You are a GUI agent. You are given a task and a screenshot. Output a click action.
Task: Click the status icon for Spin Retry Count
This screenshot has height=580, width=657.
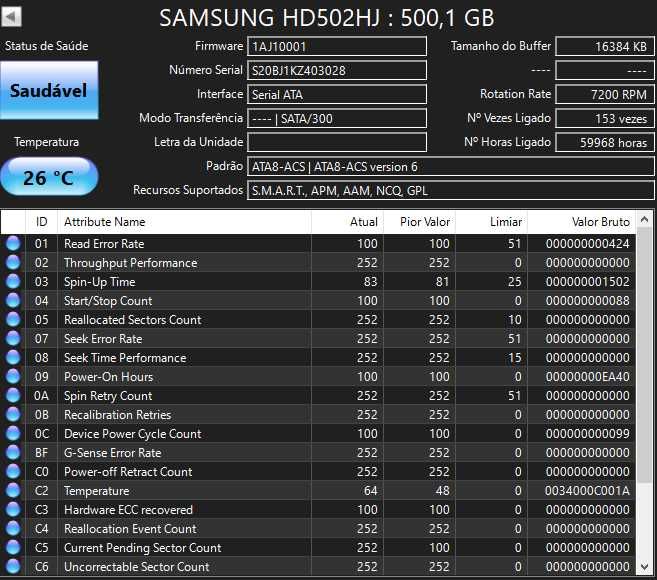[x=13, y=396]
